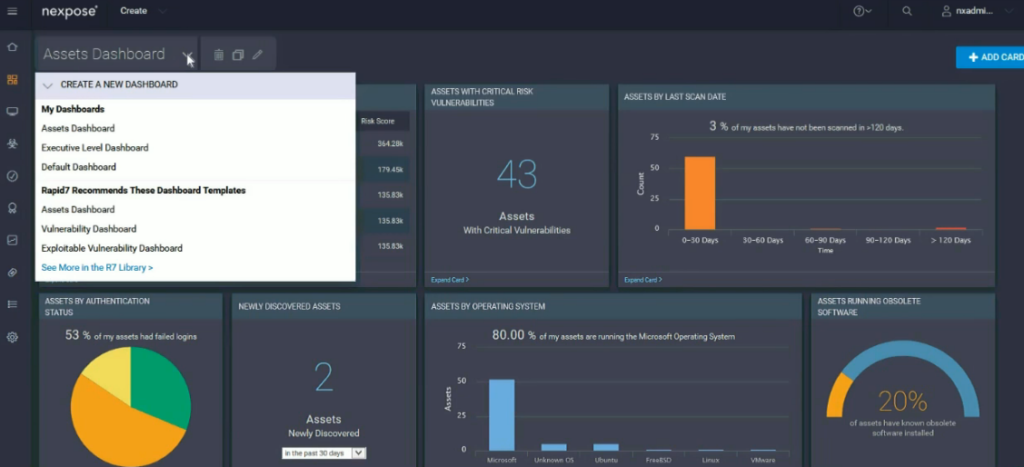The height and width of the screenshot is (467, 1024).
Task: Collapse the Assets Dashboard title dropdown
Action: pos(187,55)
